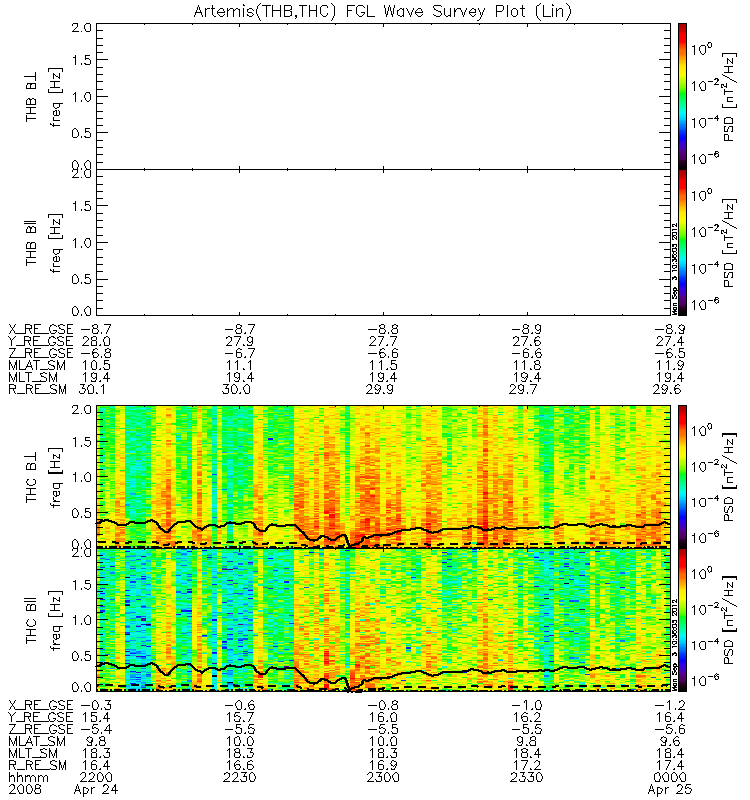Click the THC X_RE_GSE value "-0.3"
Screen dimensions: 750x800
96,705
